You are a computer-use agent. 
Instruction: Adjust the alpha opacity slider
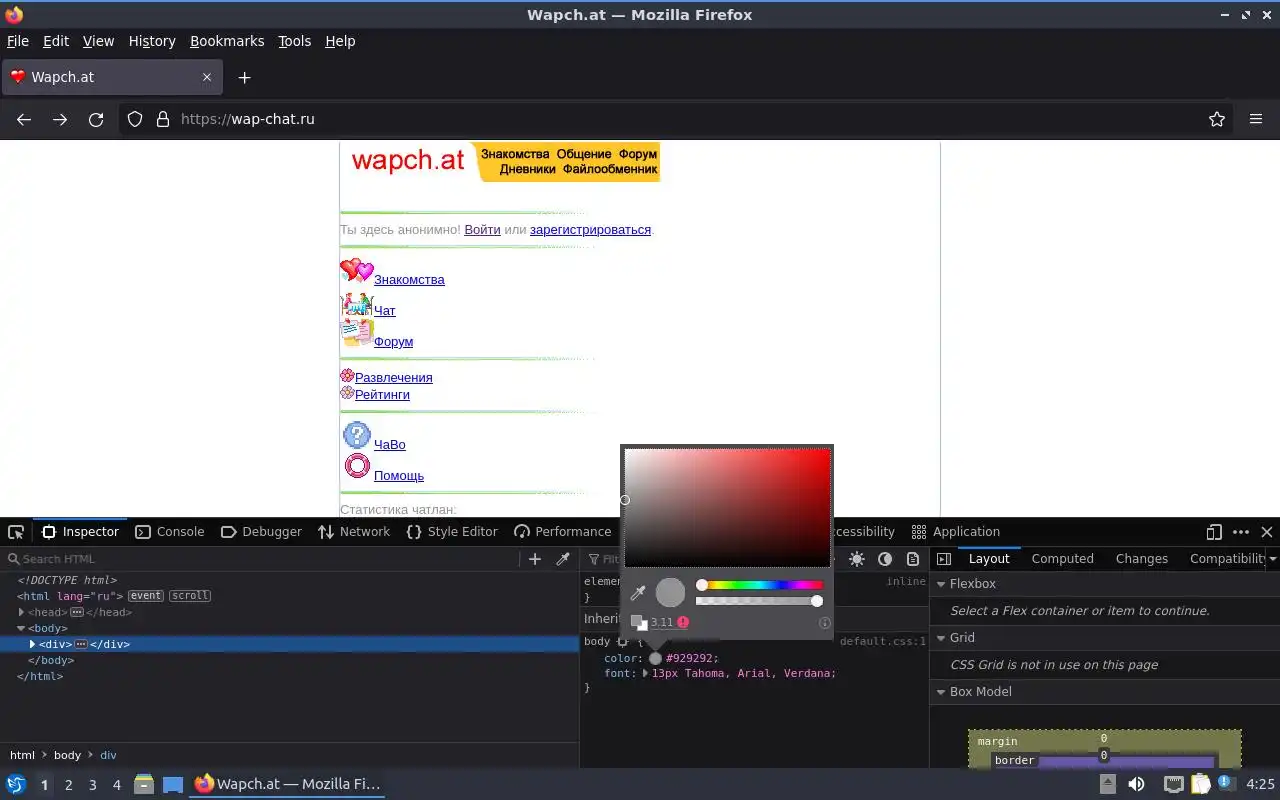(760, 601)
